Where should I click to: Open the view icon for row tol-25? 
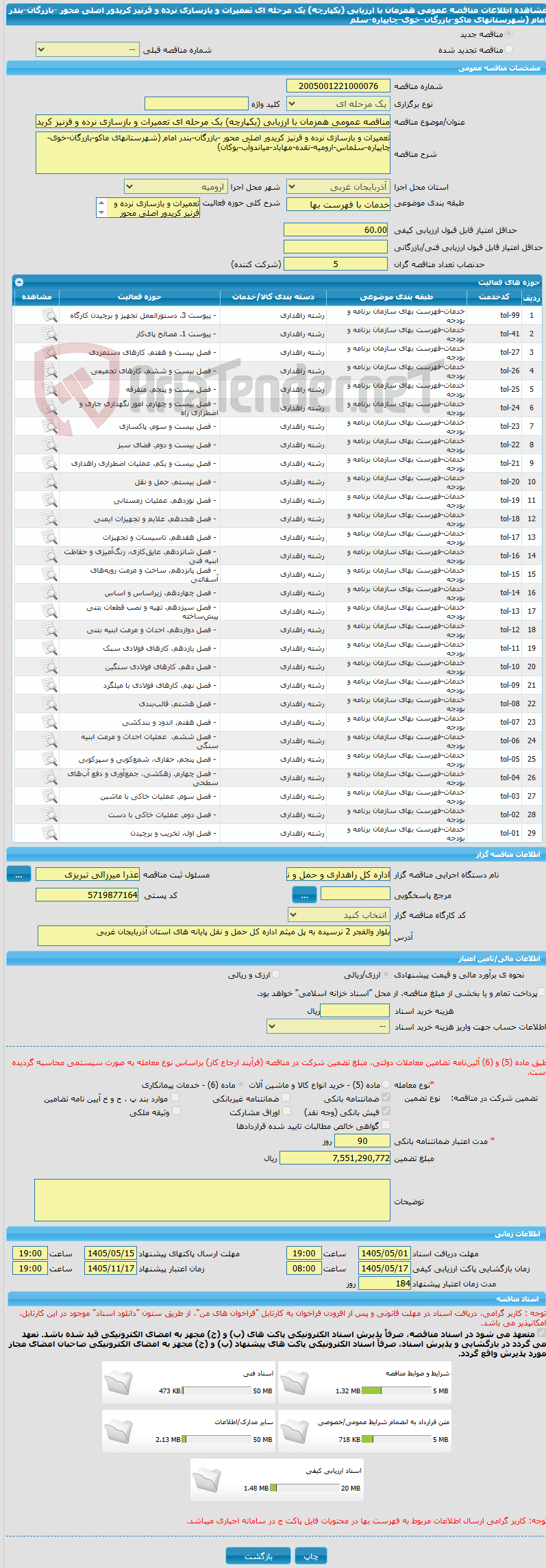tap(49, 389)
